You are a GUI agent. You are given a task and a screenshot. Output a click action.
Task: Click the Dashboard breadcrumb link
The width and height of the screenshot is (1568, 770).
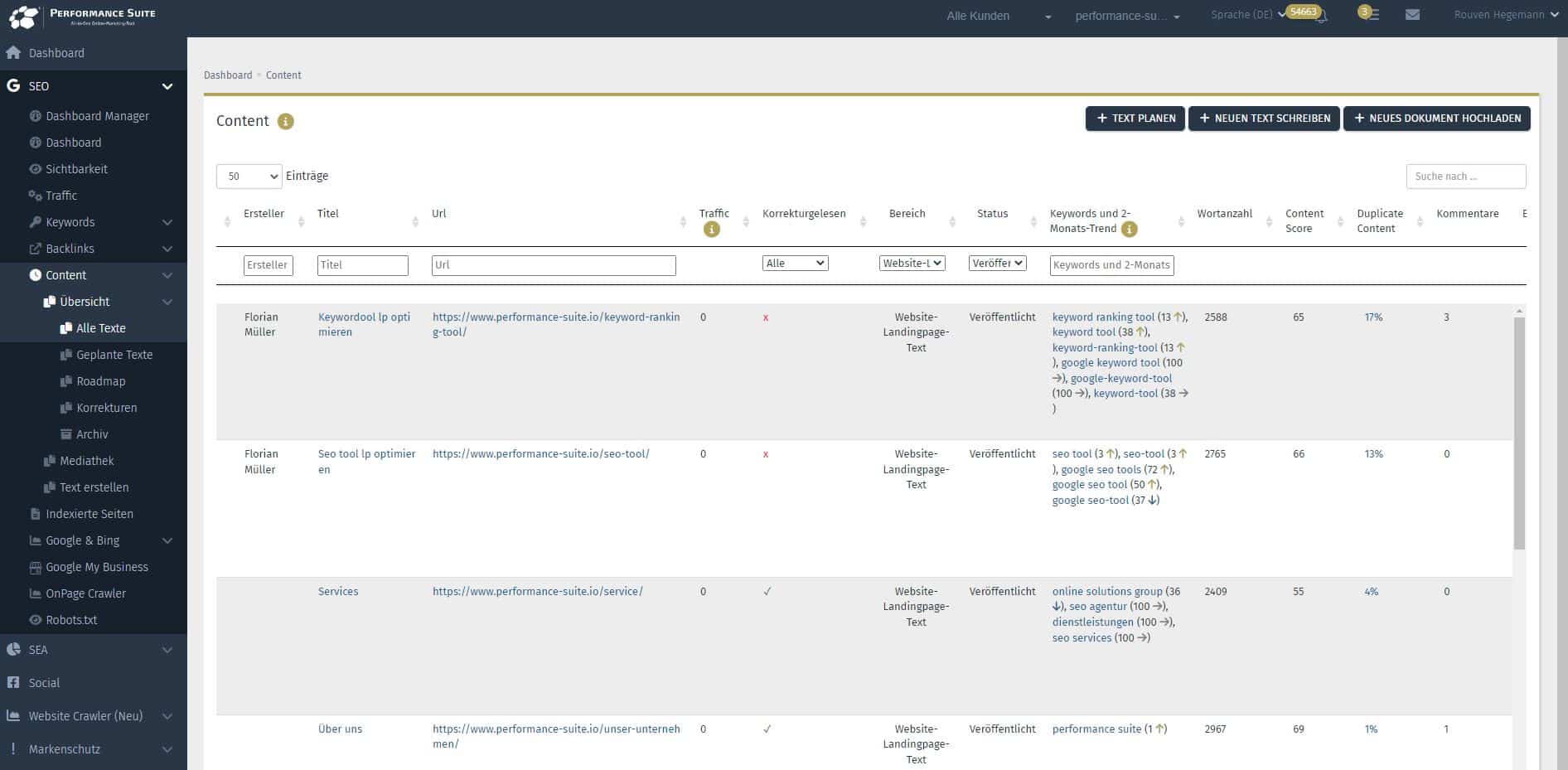228,75
